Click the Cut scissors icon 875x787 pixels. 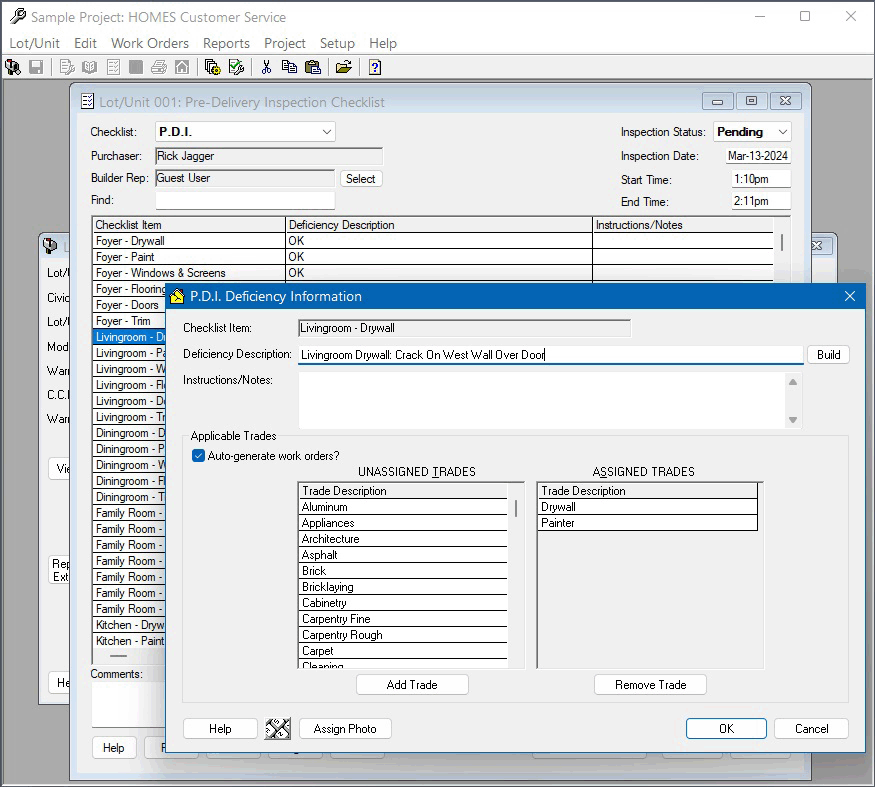[266, 67]
